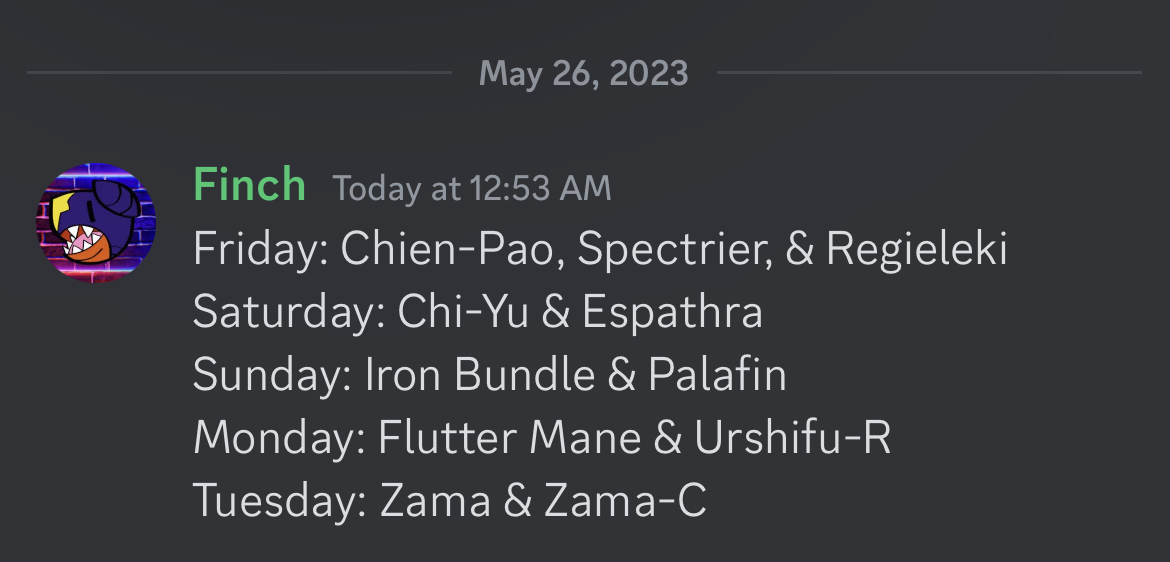Click the word Palafin
Viewport: 1170px width, 562px height.
(717, 375)
